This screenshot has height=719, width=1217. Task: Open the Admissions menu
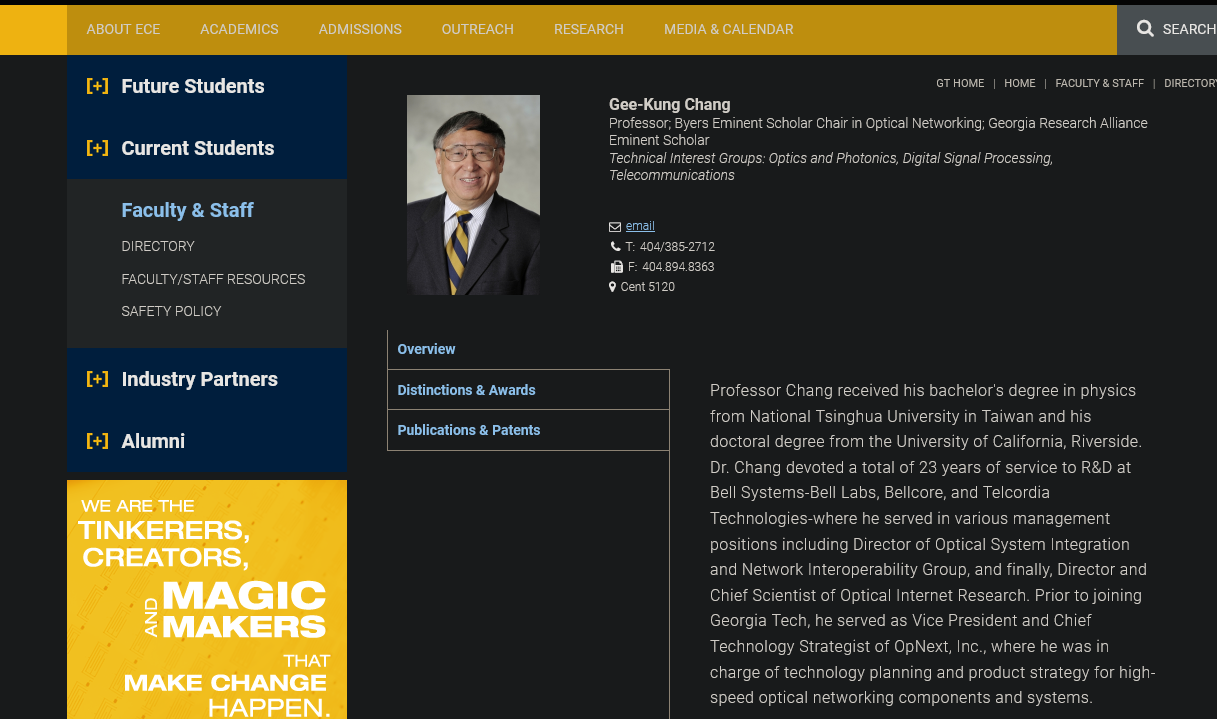pyautogui.click(x=360, y=29)
